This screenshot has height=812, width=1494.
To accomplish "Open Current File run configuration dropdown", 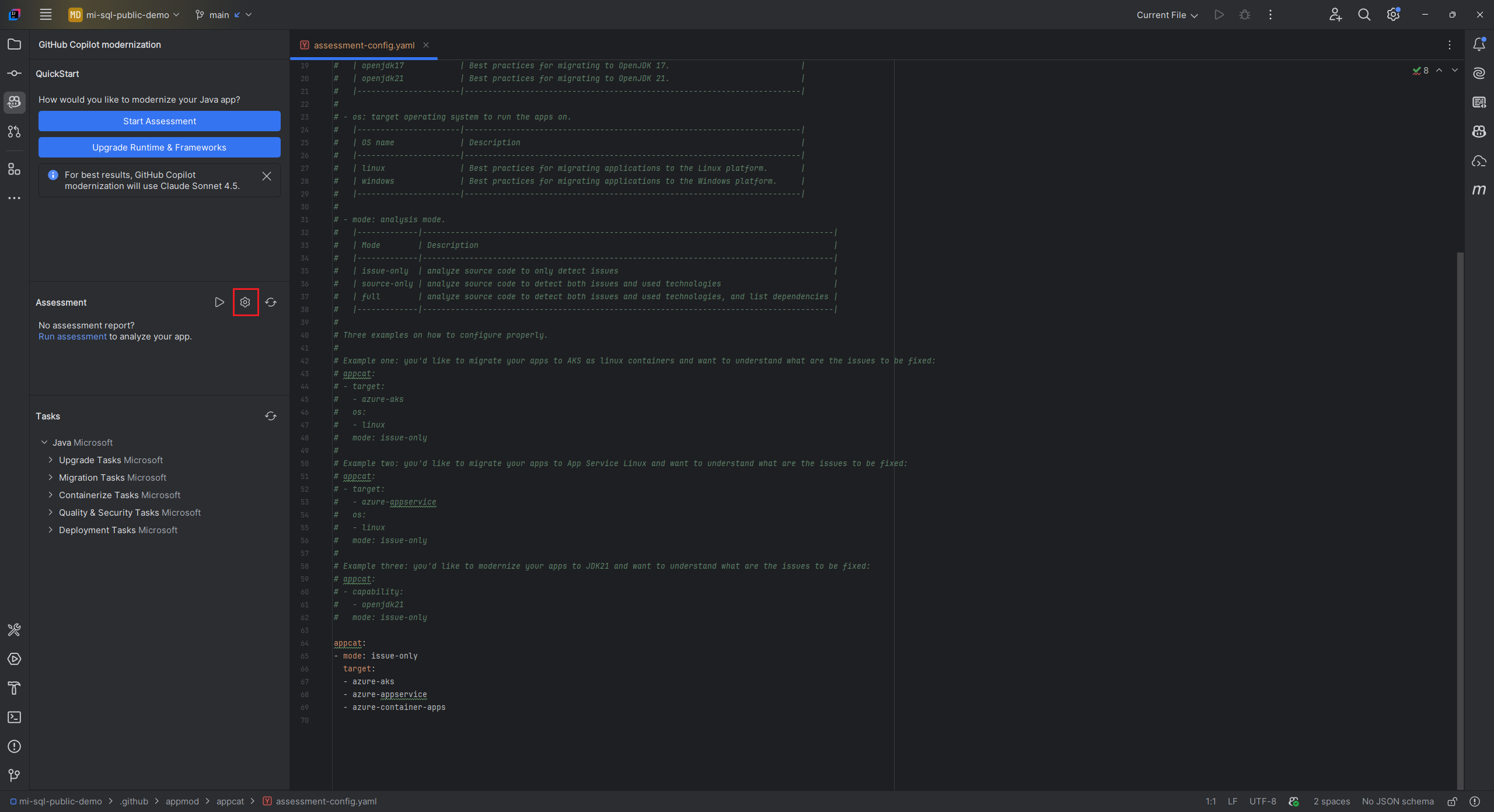I will tap(1167, 15).
